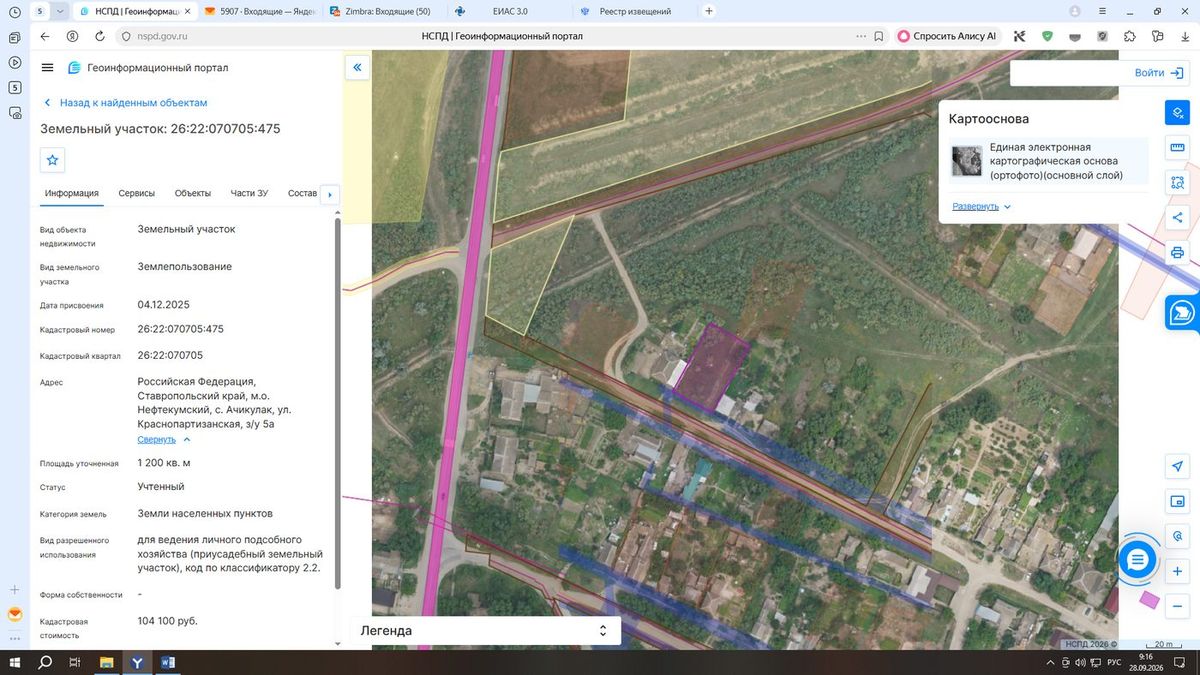Open the browser tab list dropdown
This screenshot has width=1200, height=675.
tap(60, 11)
